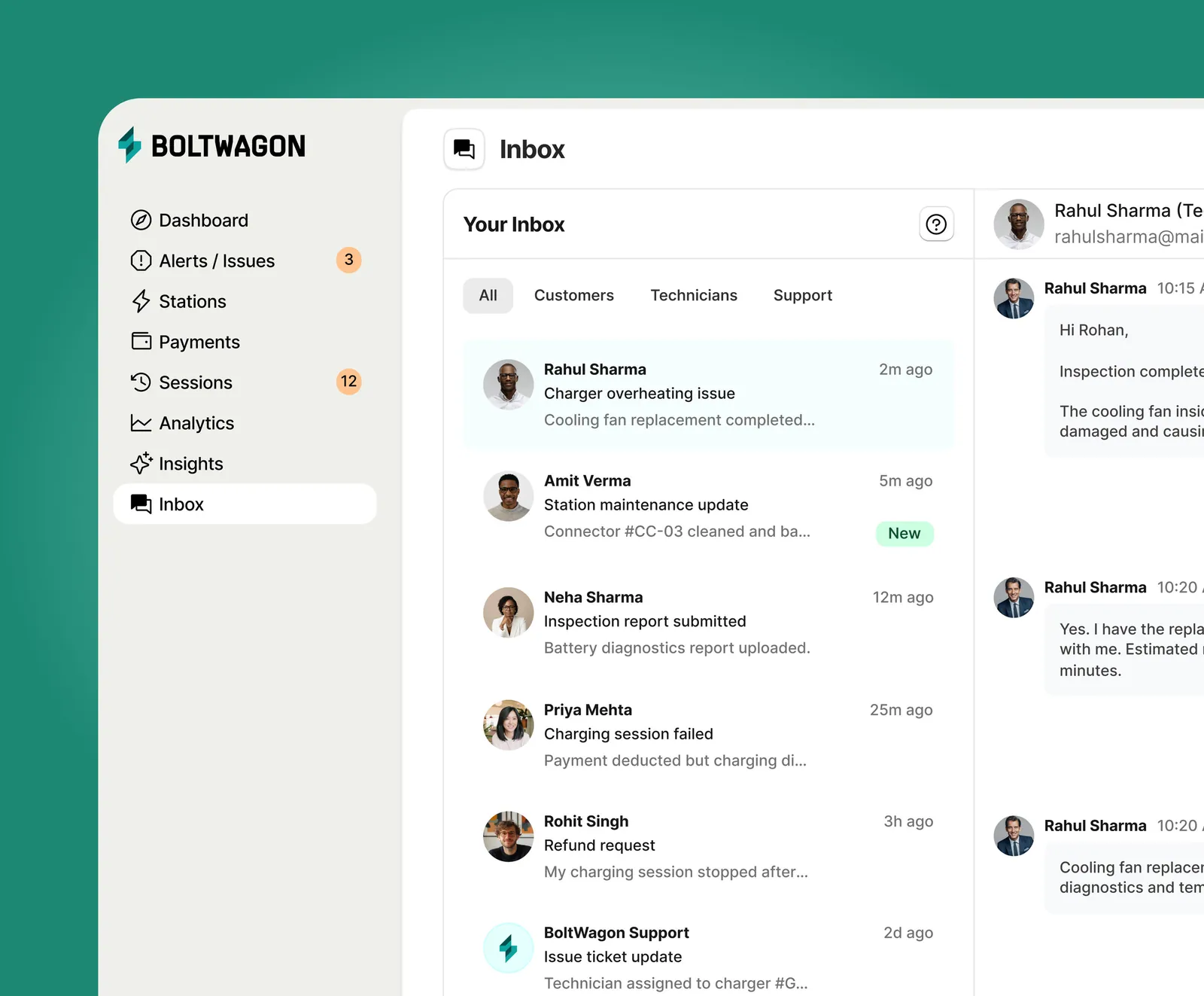Switch to the Customers tab
The width and height of the screenshot is (1204, 996).
[574, 295]
